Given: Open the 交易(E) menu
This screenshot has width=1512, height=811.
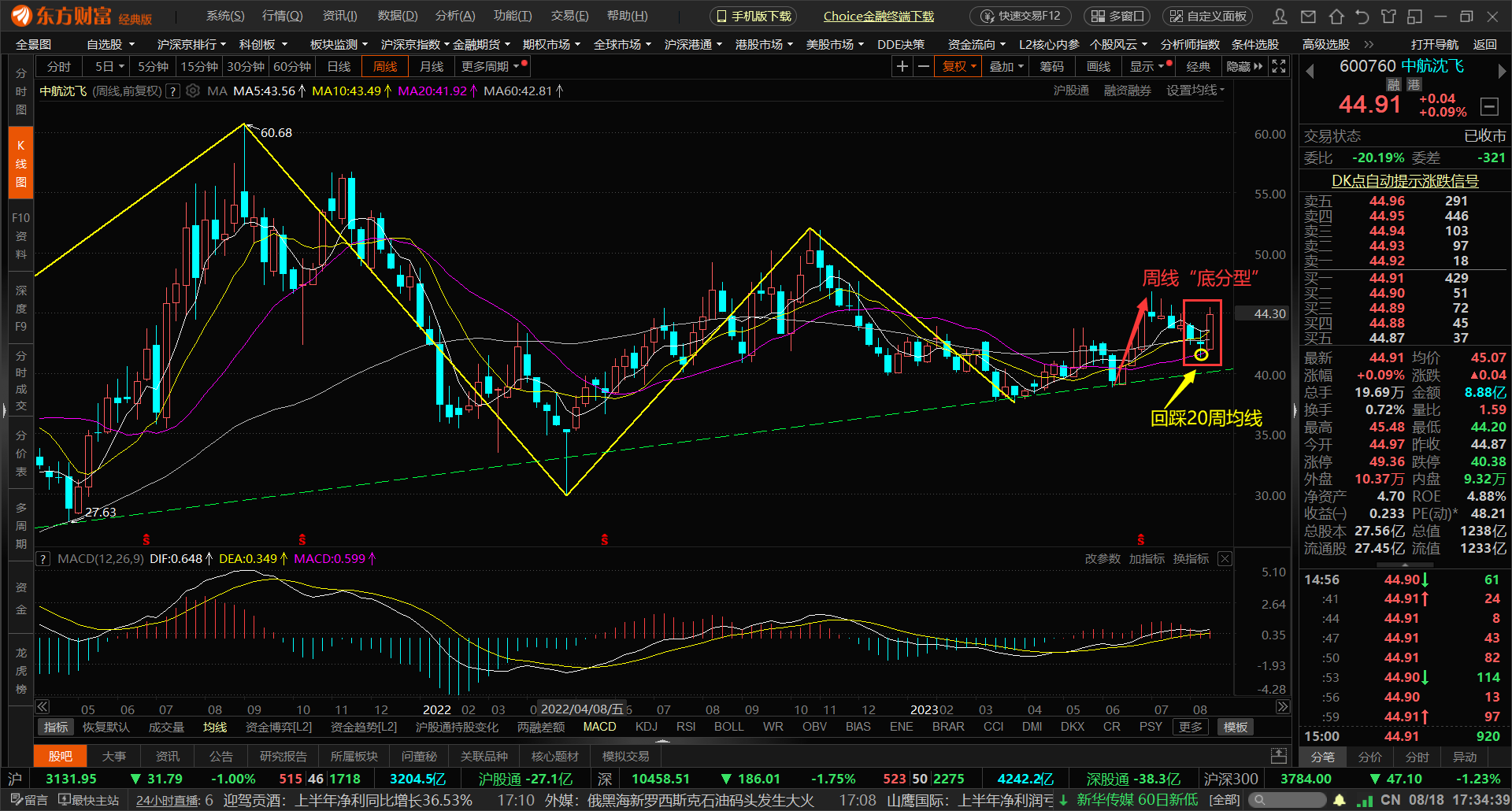Looking at the screenshot, I should point(569,16).
